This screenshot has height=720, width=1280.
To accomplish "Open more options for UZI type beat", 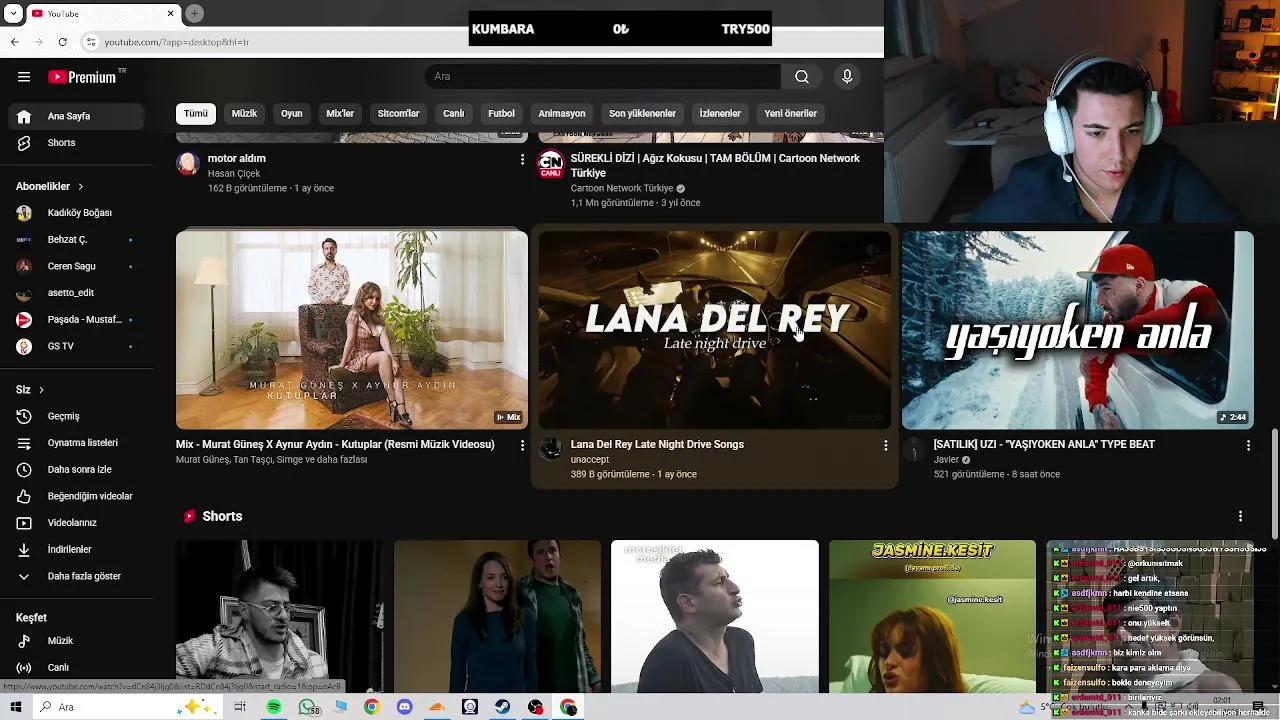I will [1248, 446].
